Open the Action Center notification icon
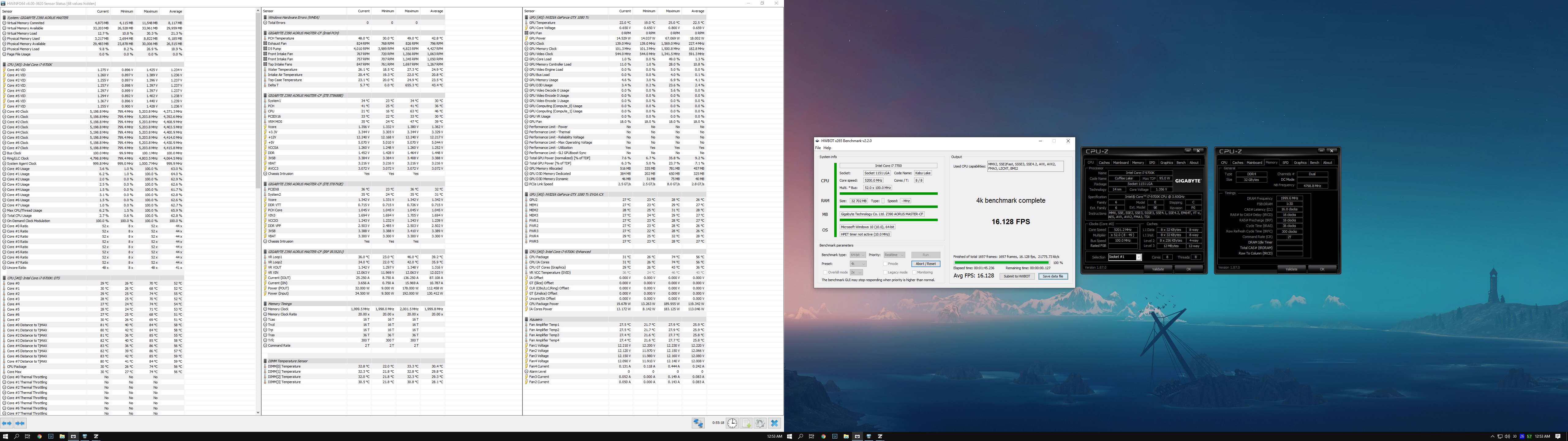The height and width of the screenshot is (441, 1568). [x=1558, y=436]
